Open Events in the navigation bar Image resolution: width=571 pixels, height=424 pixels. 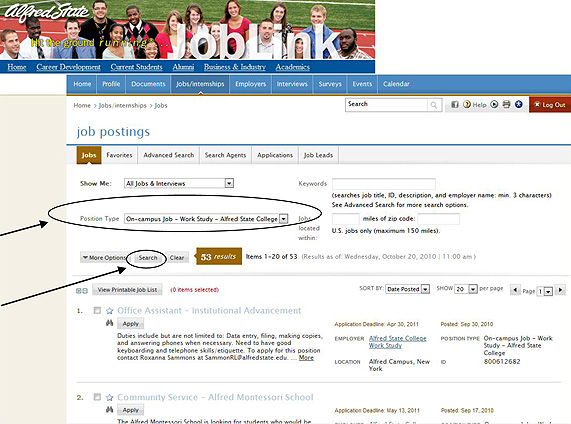[x=362, y=84]
